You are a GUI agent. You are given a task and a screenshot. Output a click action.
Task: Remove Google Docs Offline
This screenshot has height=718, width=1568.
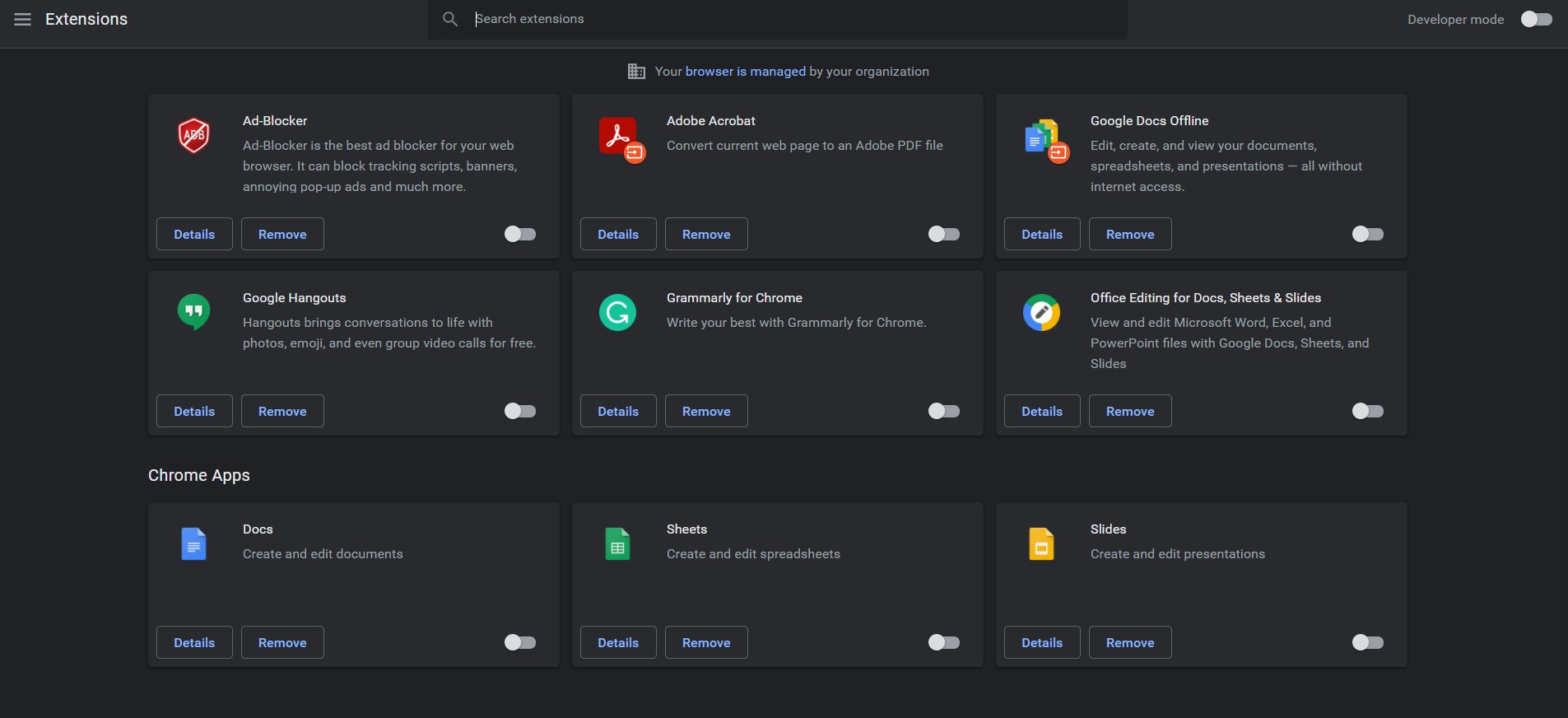(1130, 234)
